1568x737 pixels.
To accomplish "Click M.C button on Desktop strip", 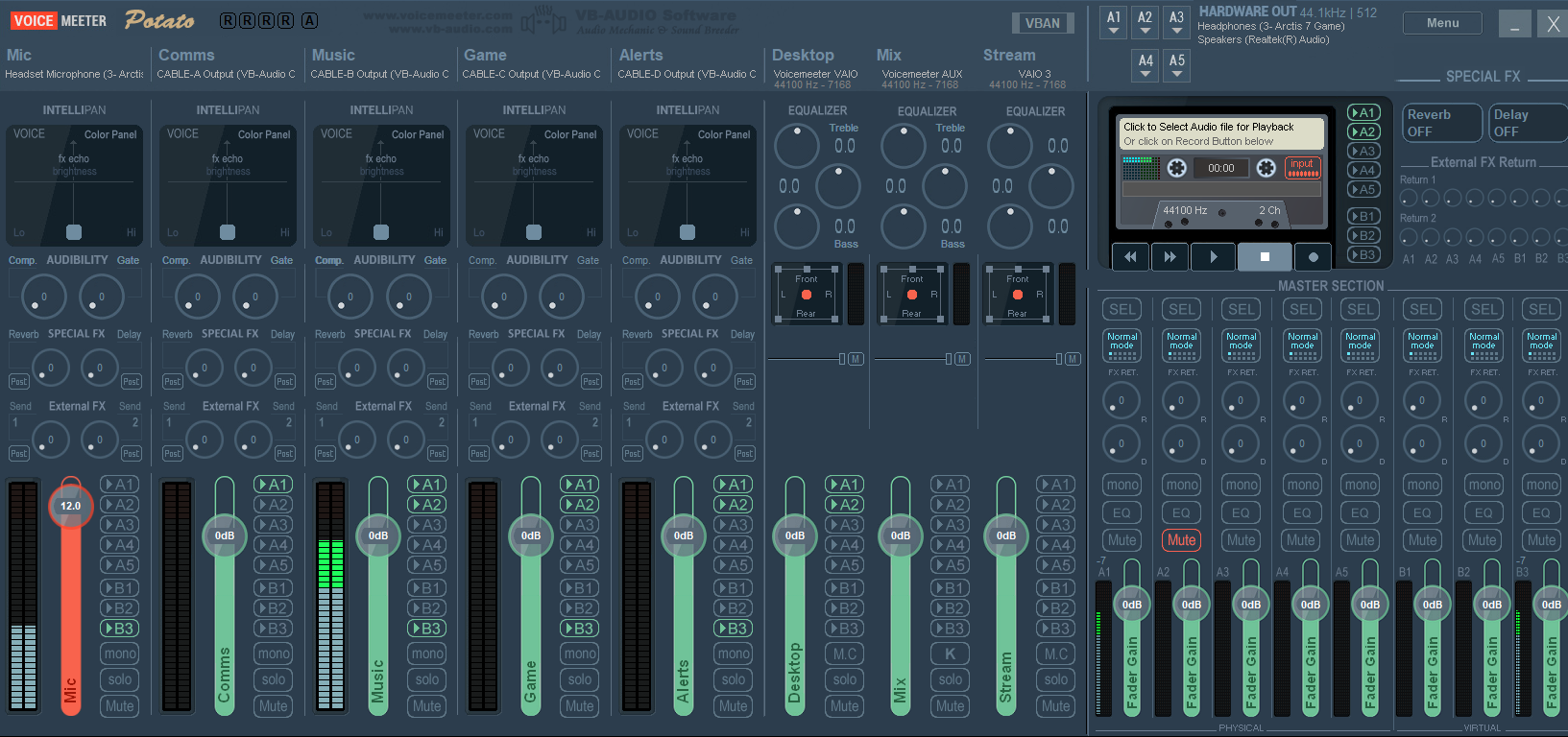I will pyautogui.click(x=845, y=654).
